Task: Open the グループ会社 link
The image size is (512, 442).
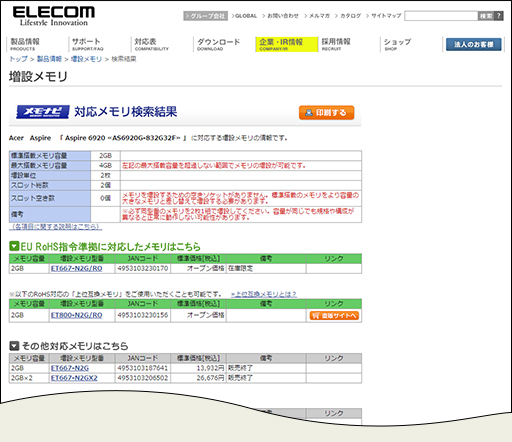Action: coord(205,16)
